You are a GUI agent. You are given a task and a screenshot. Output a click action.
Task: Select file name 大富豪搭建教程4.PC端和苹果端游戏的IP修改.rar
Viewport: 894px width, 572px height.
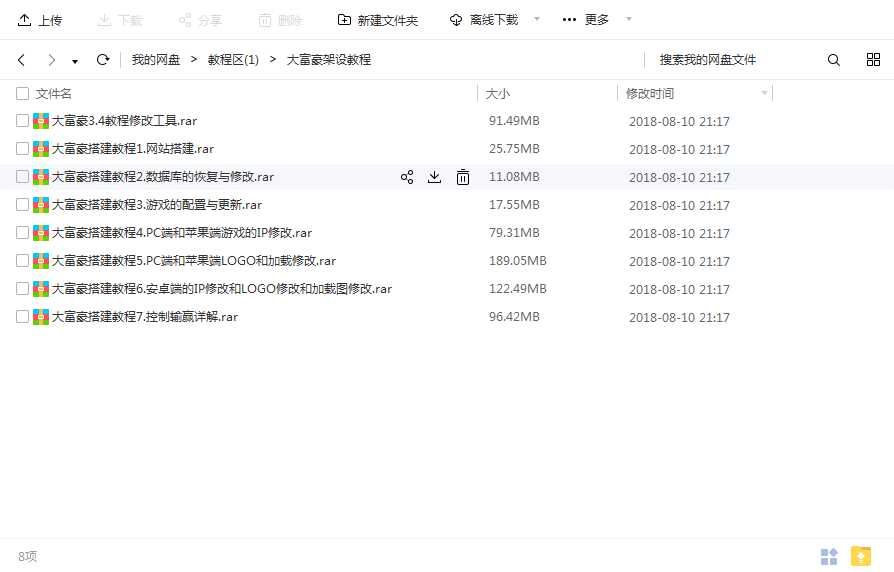coord(182,233)
